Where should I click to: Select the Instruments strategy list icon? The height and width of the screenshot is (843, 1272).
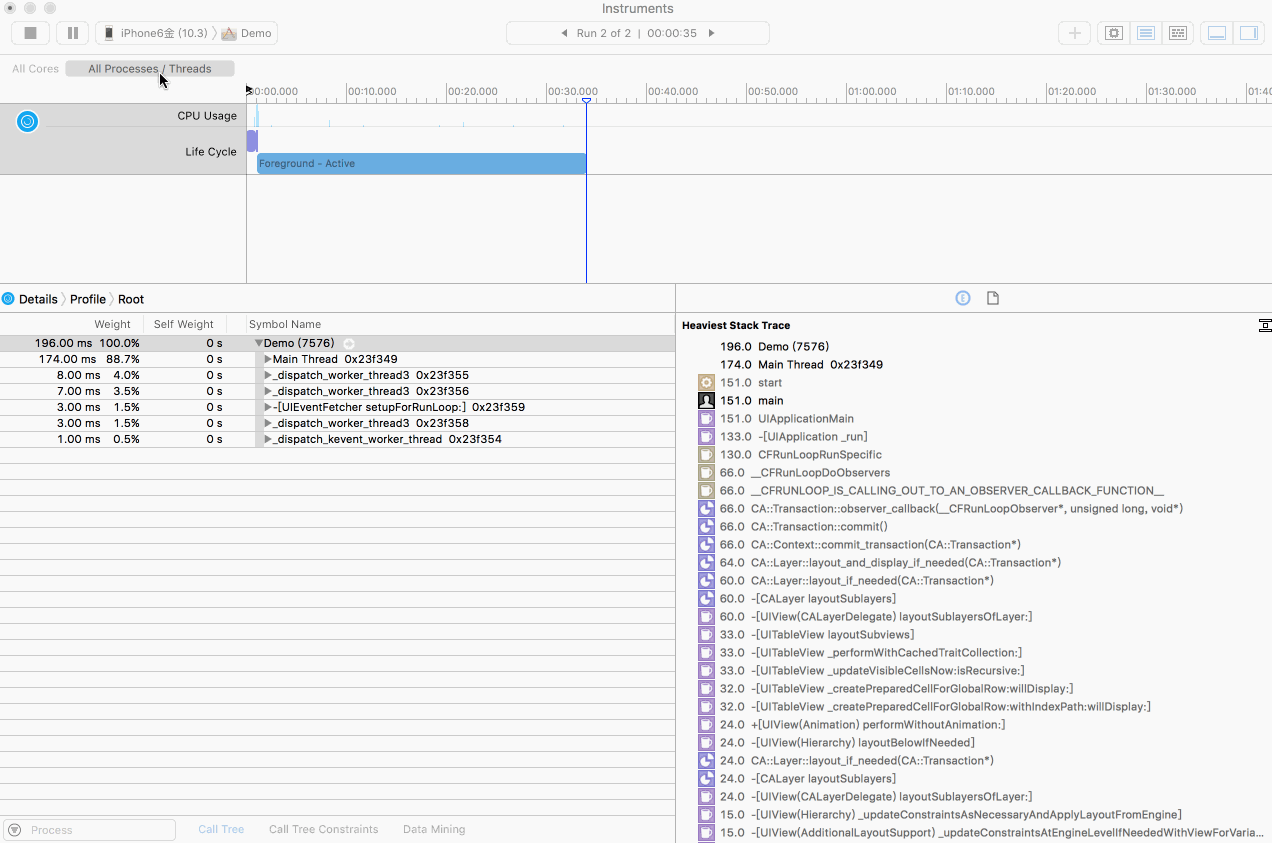click(1146, 33)
